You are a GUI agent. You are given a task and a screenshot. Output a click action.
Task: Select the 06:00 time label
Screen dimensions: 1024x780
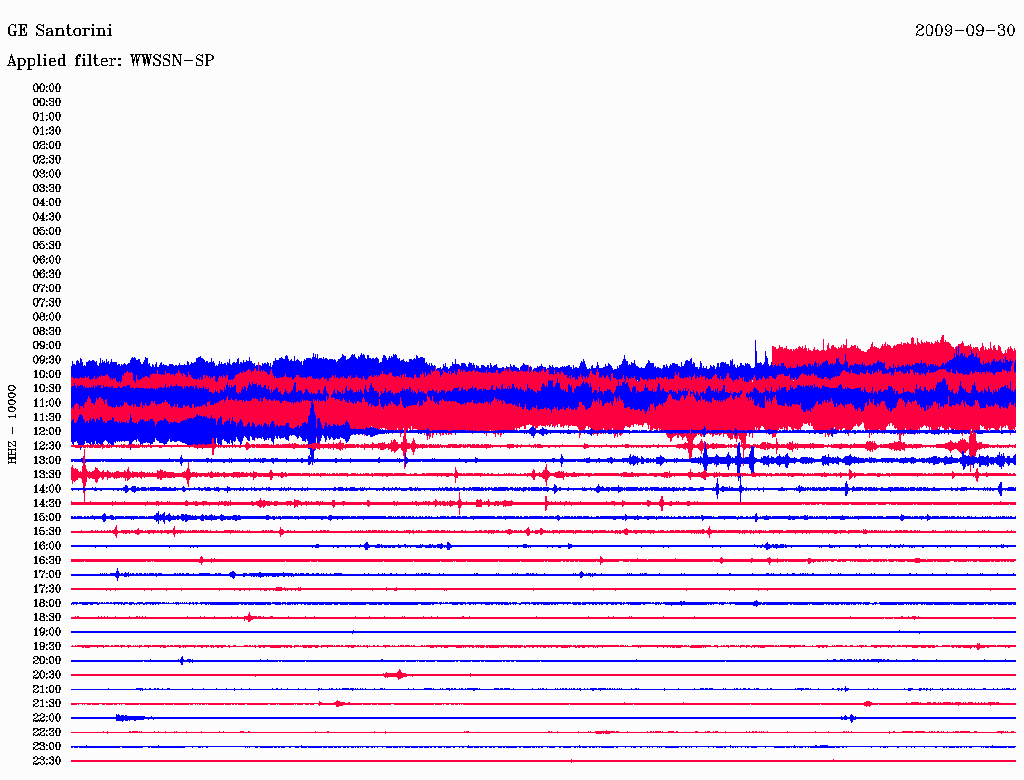[47, 260]
